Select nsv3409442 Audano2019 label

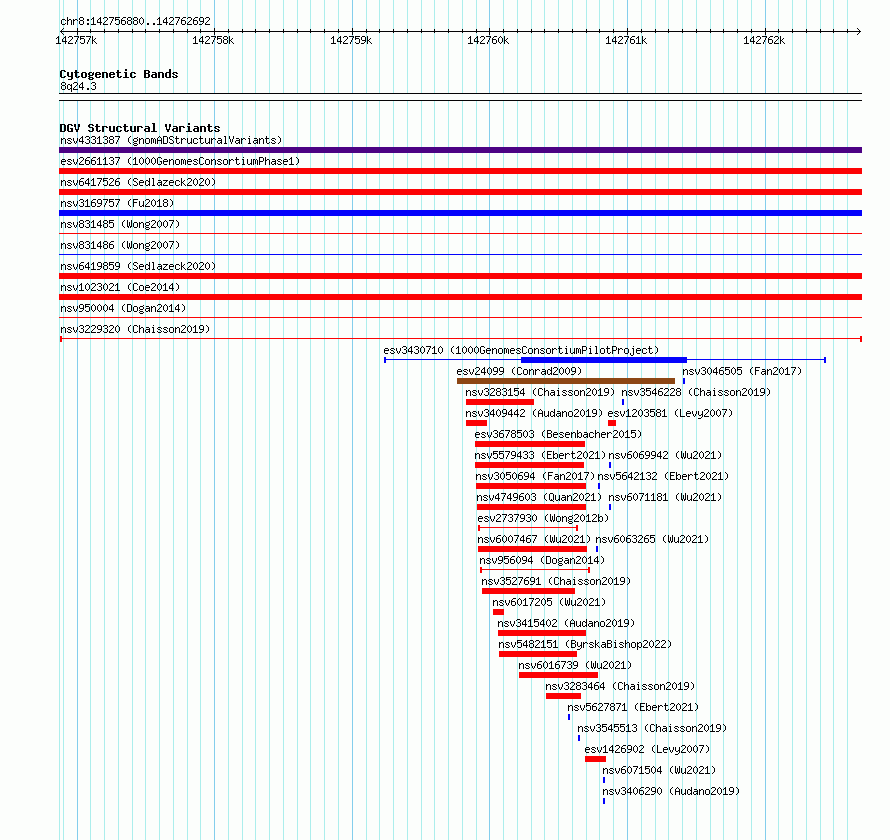(x=534, y=413)
